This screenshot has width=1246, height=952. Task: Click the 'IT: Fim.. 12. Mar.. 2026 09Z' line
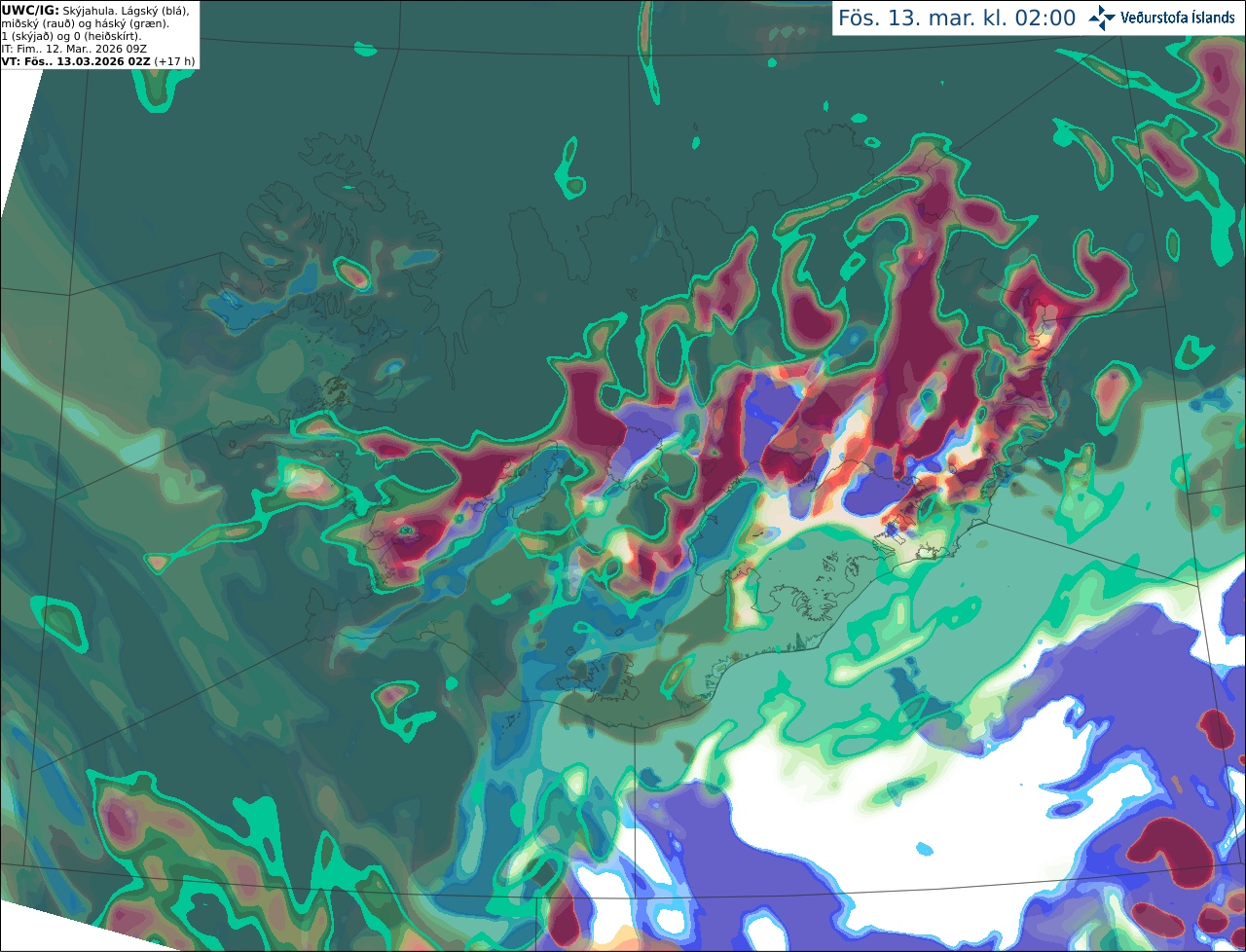click(74, 48)
